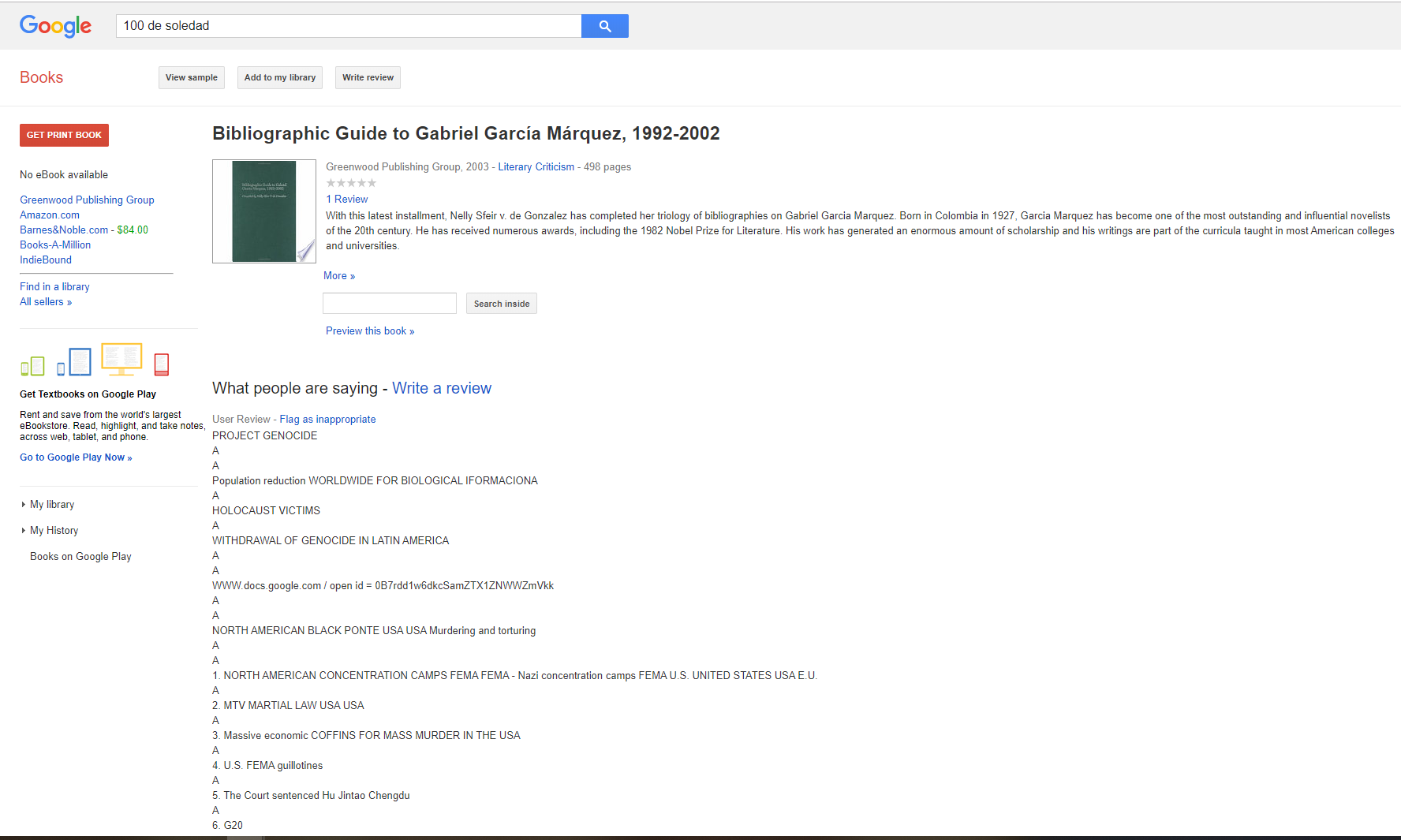Image resolution: width=1401 pixels, height=840 pixels.
Task: Click Go to Google Play Now link
Action: [x=76, y=457]
